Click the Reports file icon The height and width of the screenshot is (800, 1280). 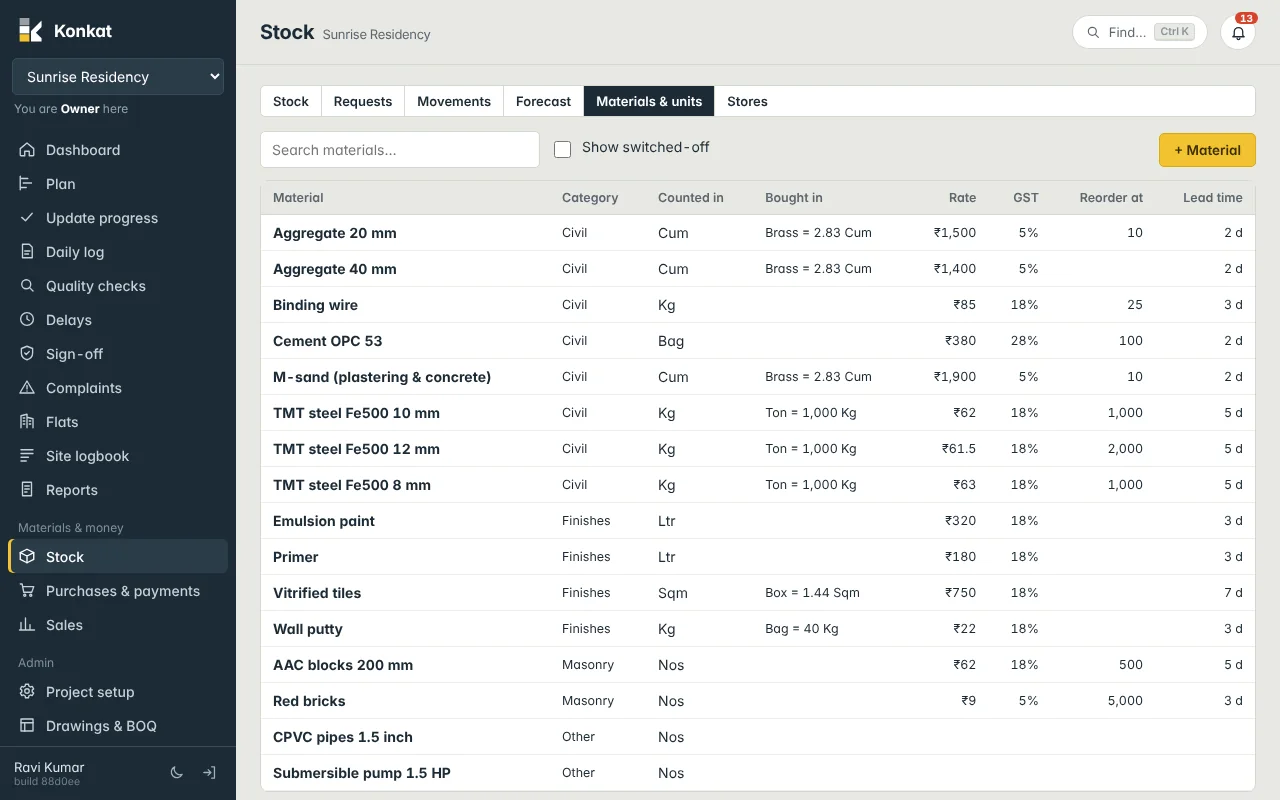(27, 490)
